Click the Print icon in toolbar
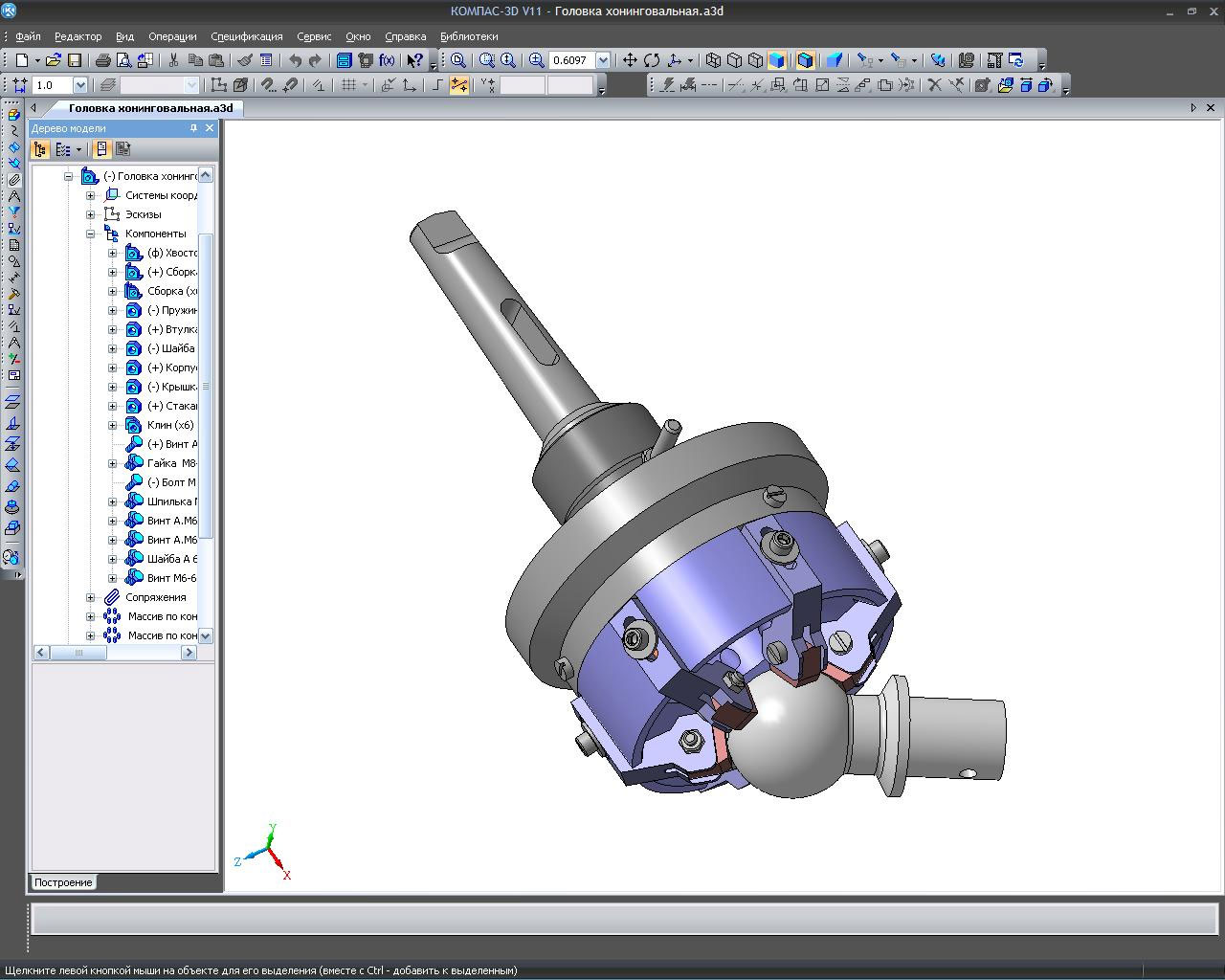Screen dimensions: 1225x980 pyautogui.click(x=103, y=60)
